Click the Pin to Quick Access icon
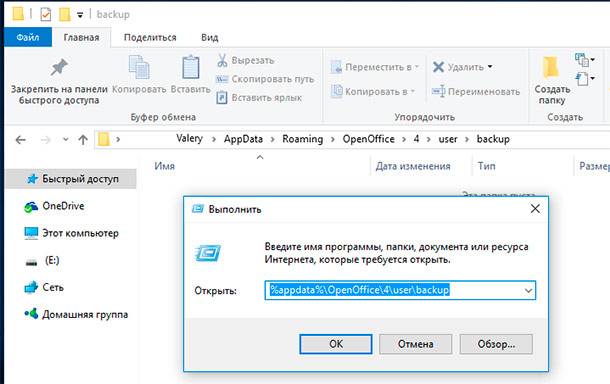 (59, 67)
